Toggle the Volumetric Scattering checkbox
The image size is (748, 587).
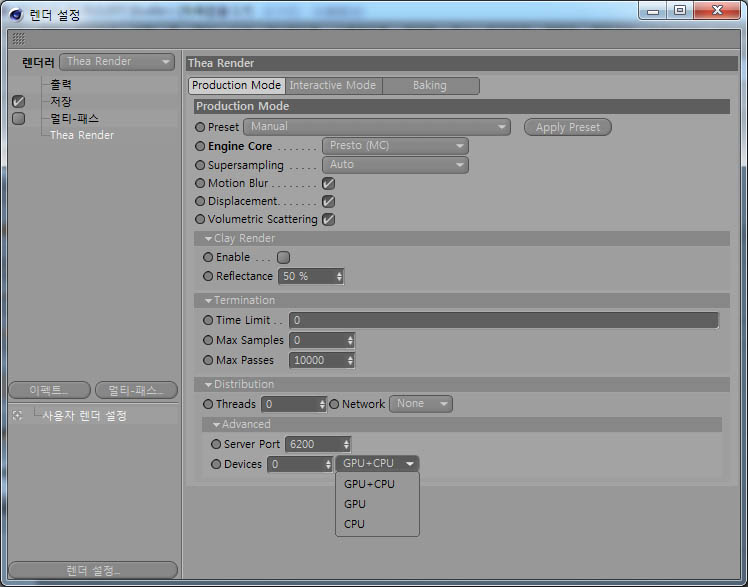[328, 219]
